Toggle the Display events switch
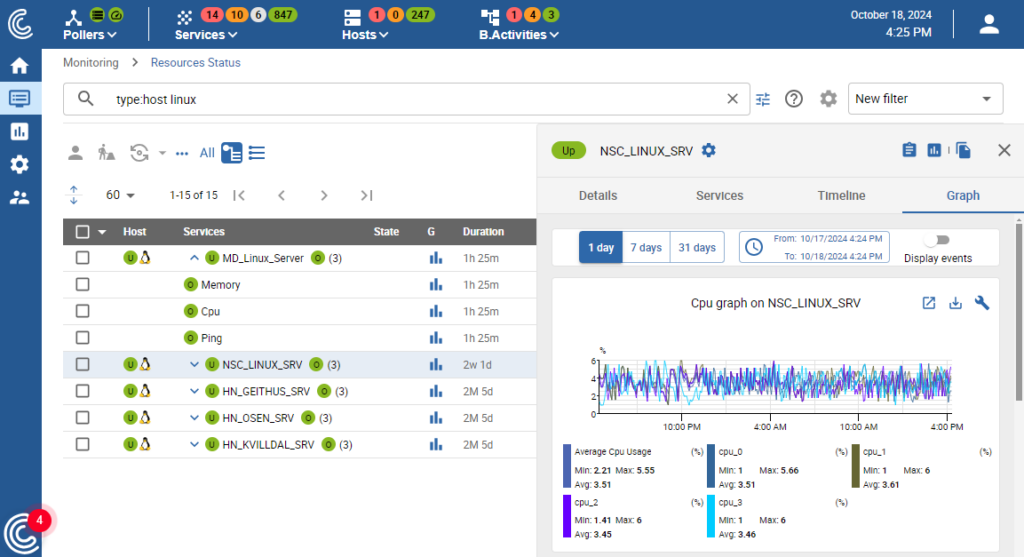 (937, 240)
